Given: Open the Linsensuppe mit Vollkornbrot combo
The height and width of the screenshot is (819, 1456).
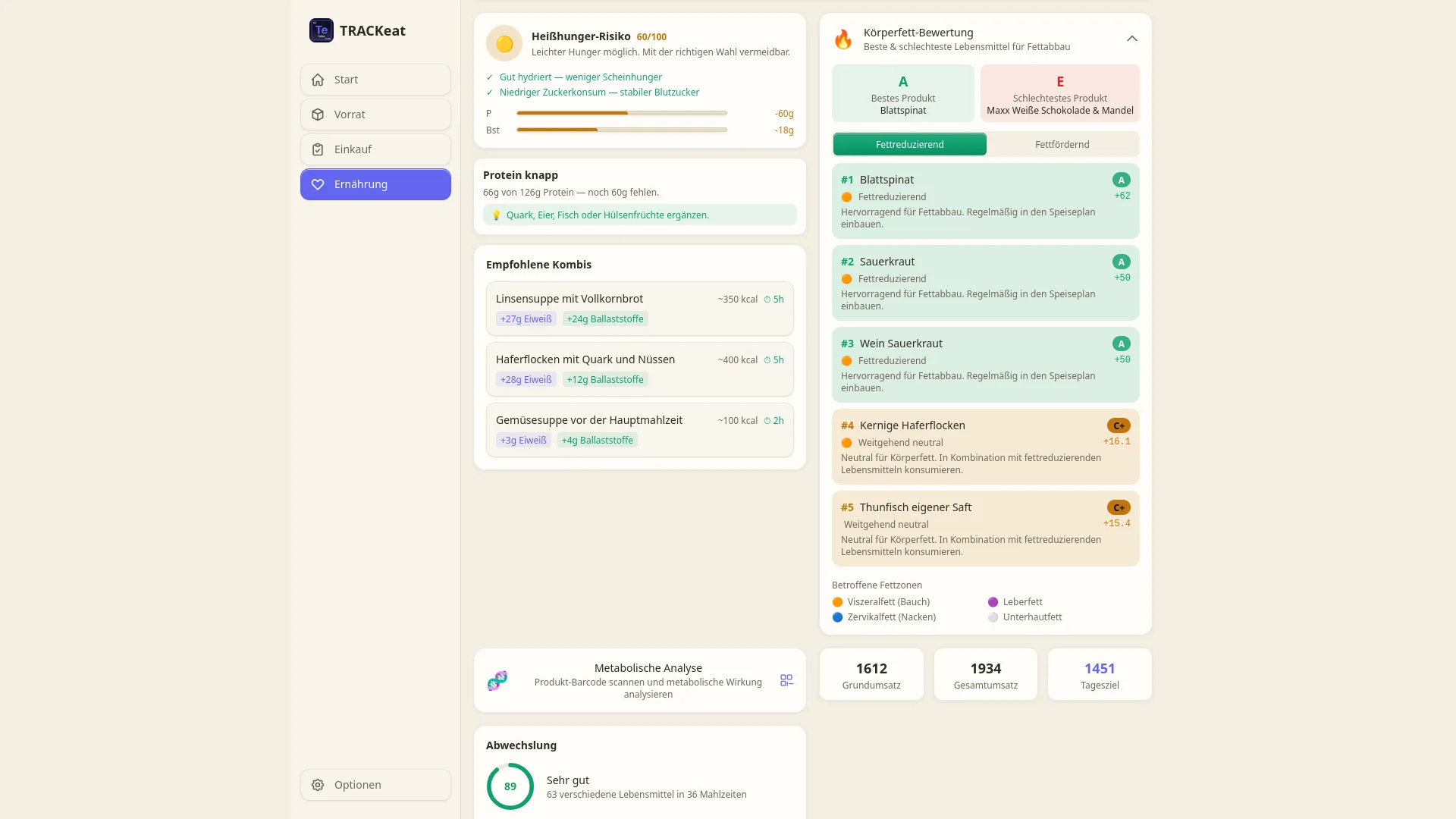Looking at the screenshot, I should 640,309.
